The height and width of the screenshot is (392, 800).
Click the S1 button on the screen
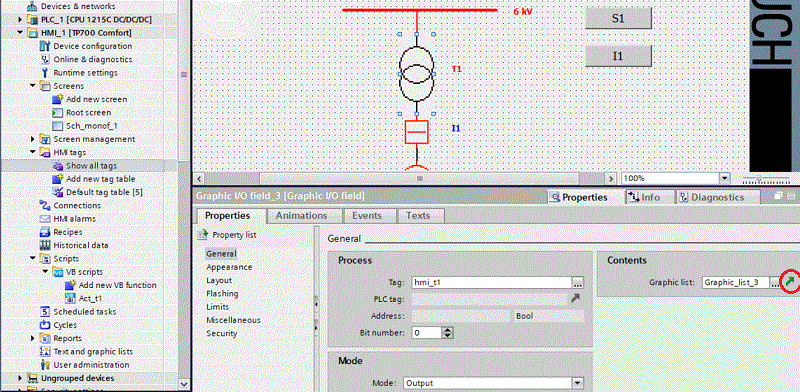pyautogui.click(x=618, y=18)
